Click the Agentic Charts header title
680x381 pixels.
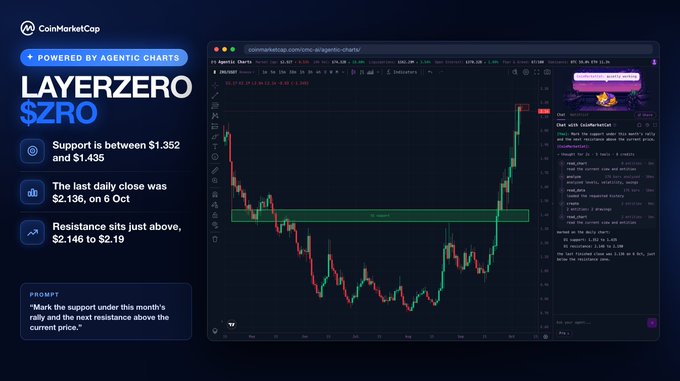(234, 62)
